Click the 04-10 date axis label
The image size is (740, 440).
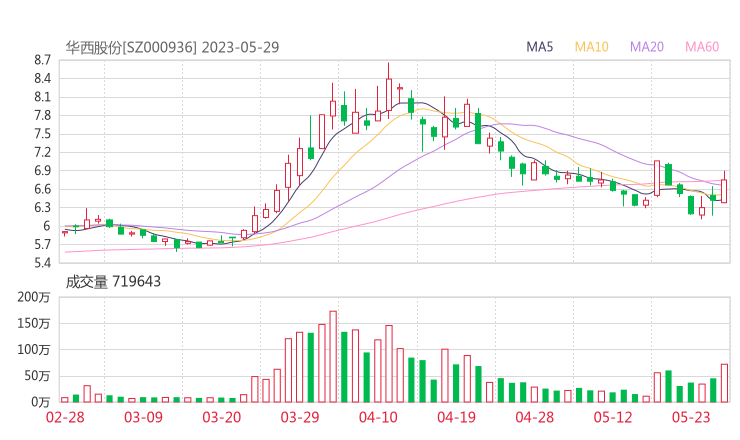pyautogui.click(x=378, y=417)
